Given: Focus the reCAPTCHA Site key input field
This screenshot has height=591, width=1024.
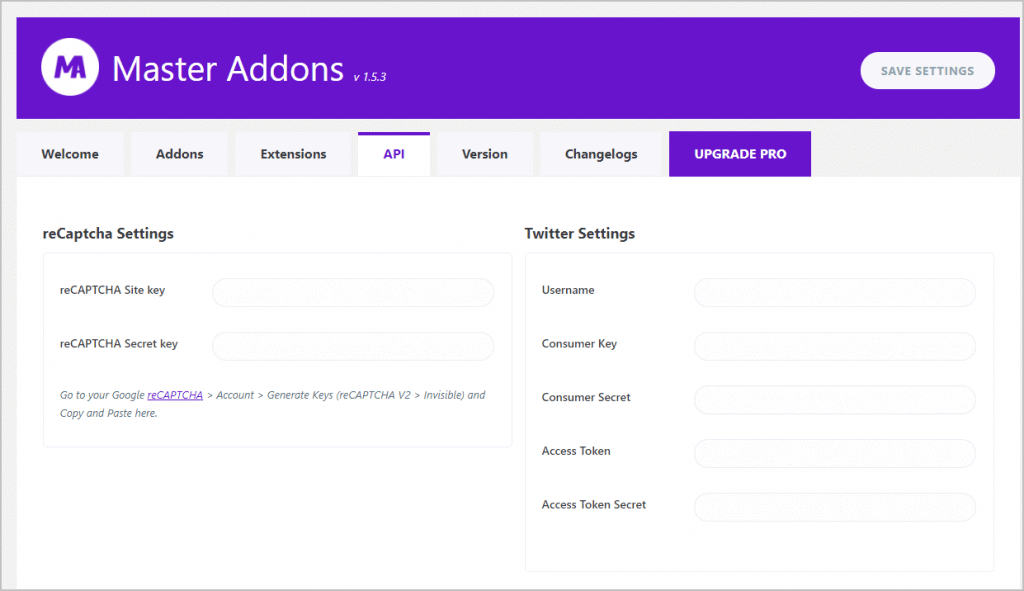Looking at the screenshot, I should [353, 292].
